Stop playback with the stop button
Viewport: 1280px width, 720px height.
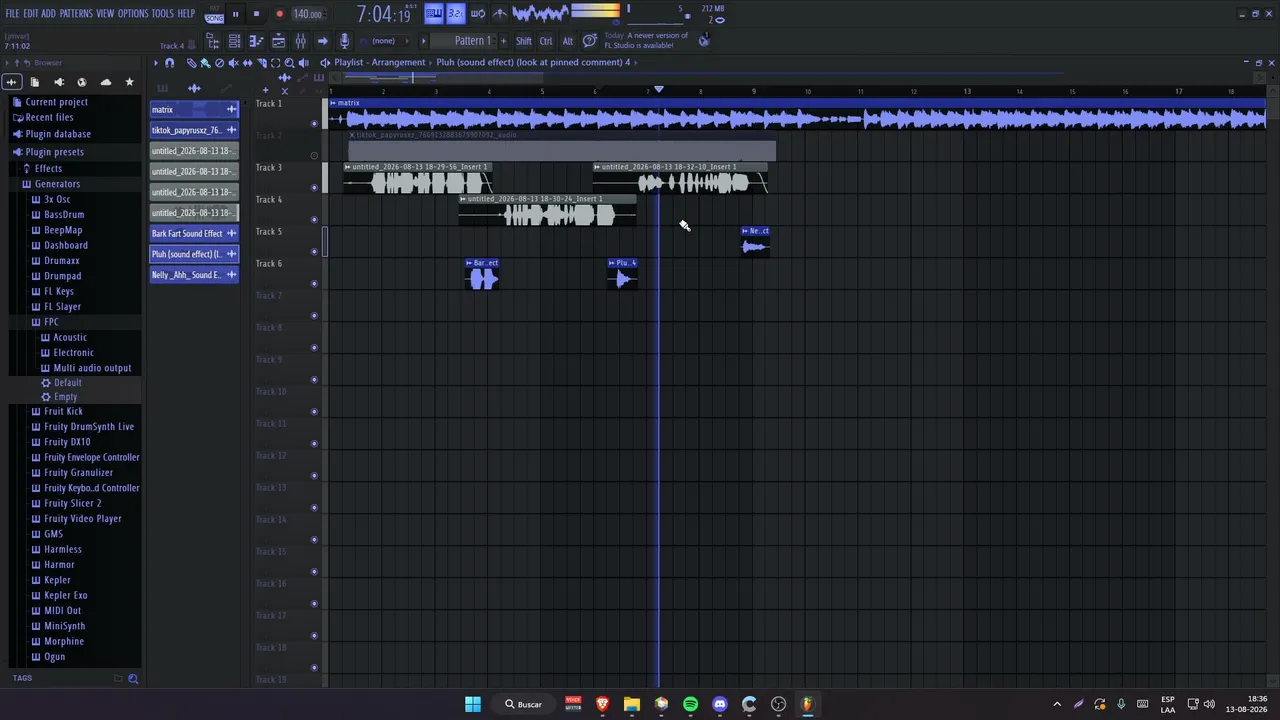[x=257, y=14]
